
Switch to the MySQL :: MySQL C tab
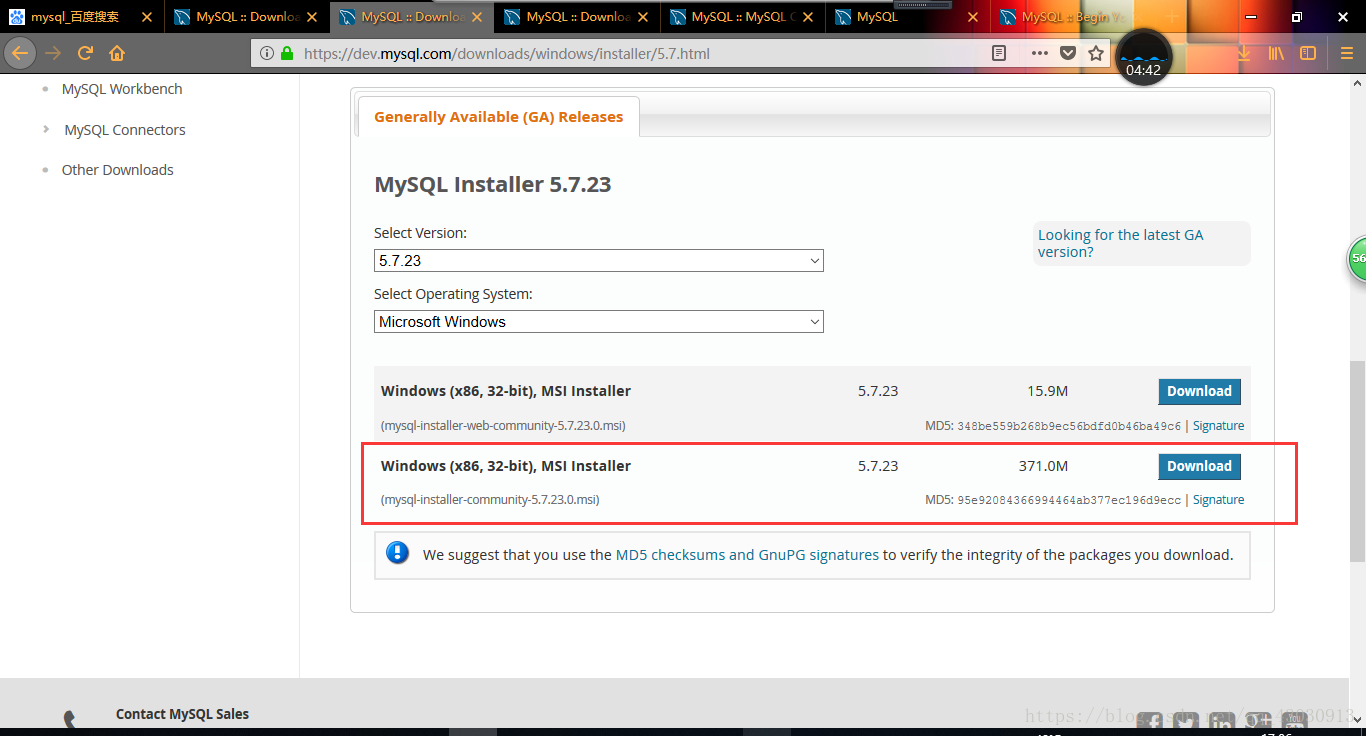(742, 17)
